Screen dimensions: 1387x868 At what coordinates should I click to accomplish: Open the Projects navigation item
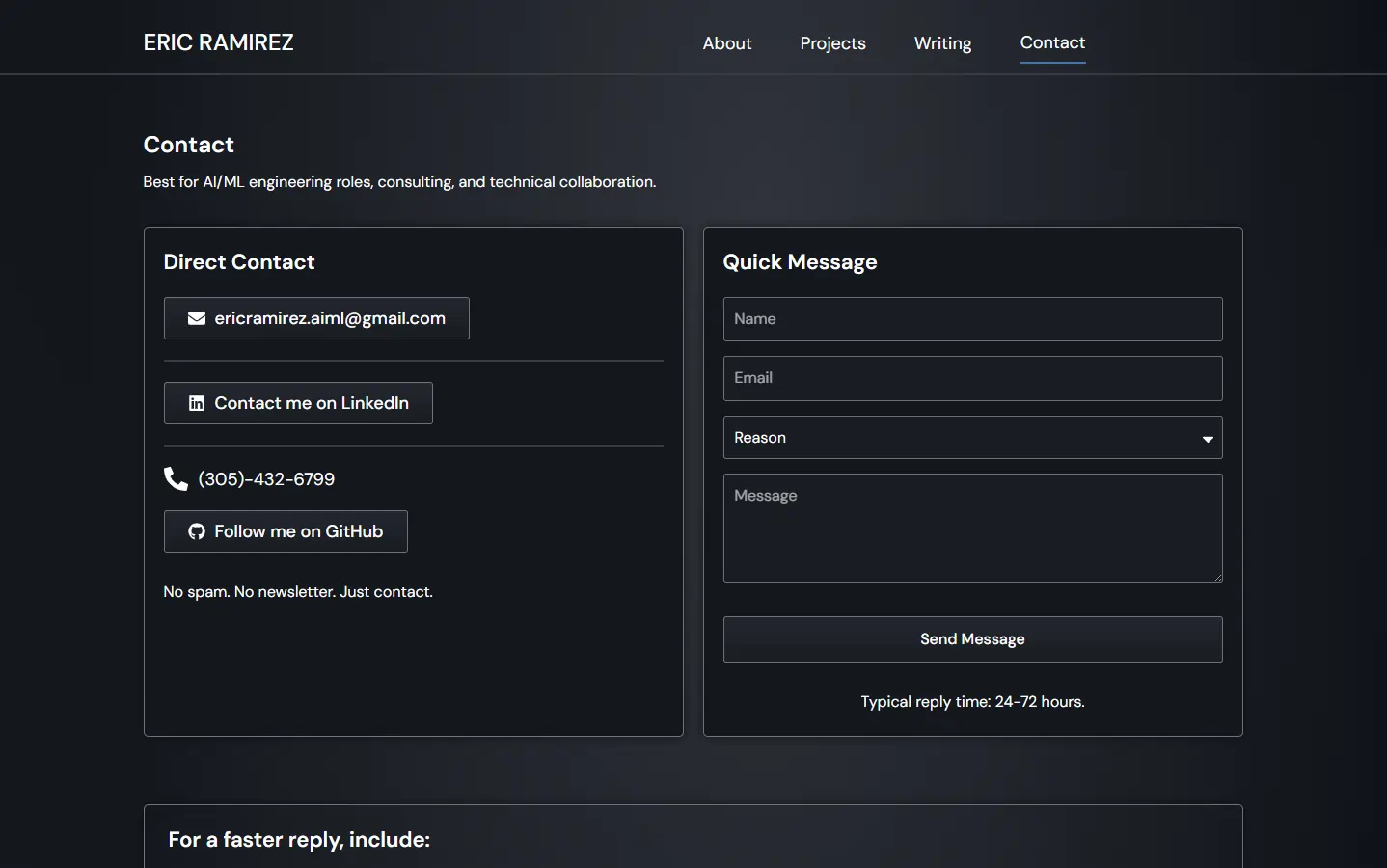coord(832,43)
